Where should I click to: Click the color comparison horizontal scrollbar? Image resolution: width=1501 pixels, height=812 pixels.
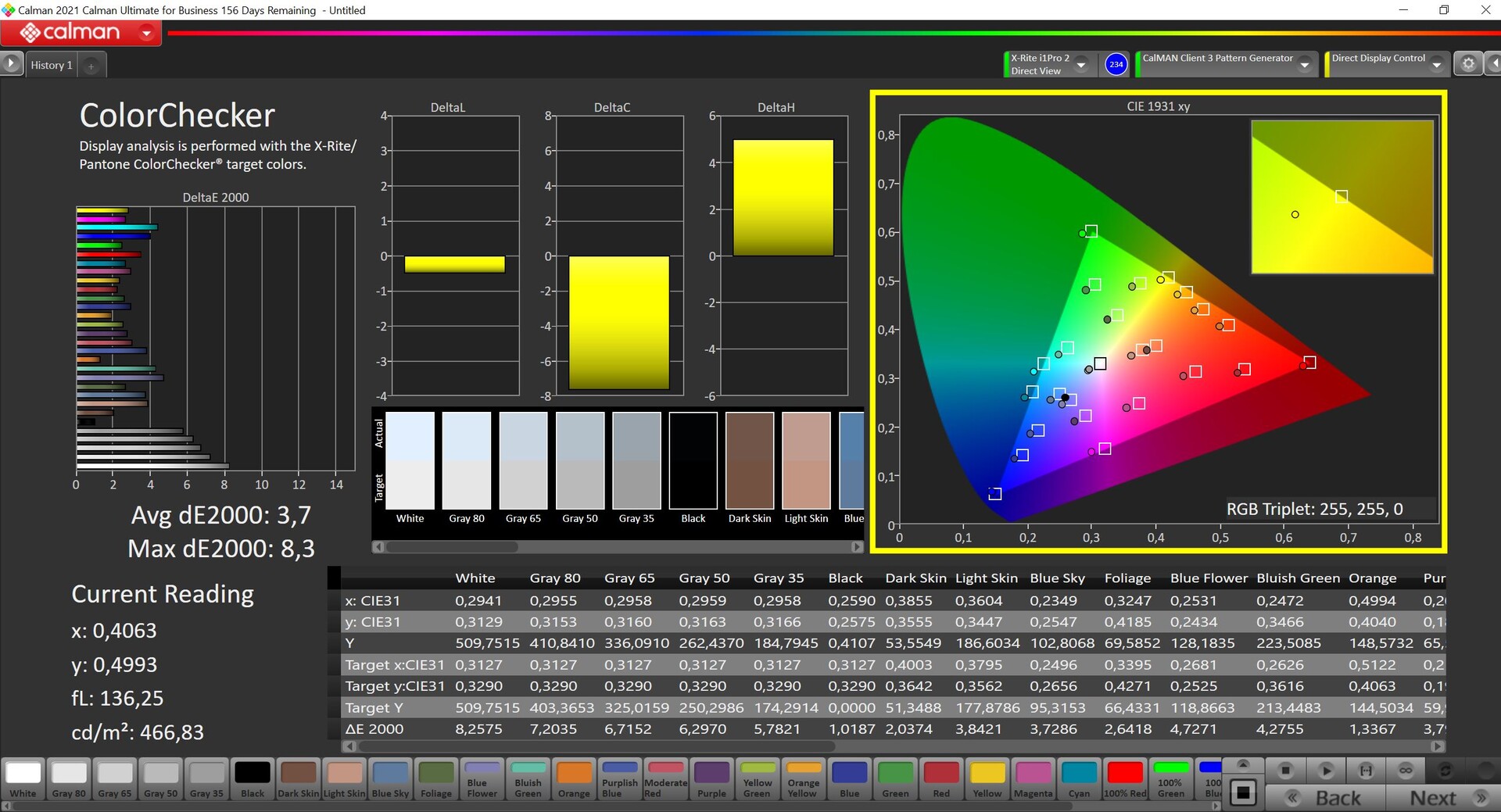tap(452, 547)
